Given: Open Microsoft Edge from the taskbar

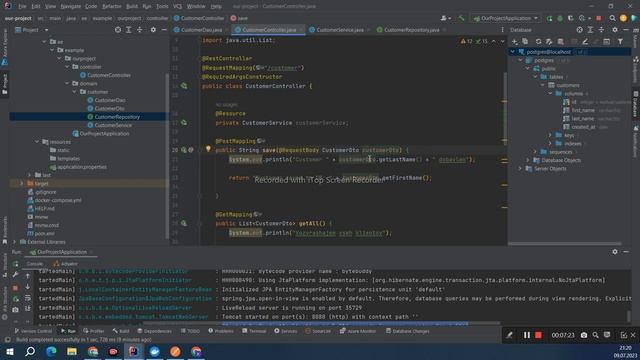Looking at the screenshot, I should [x=51, y=351].
